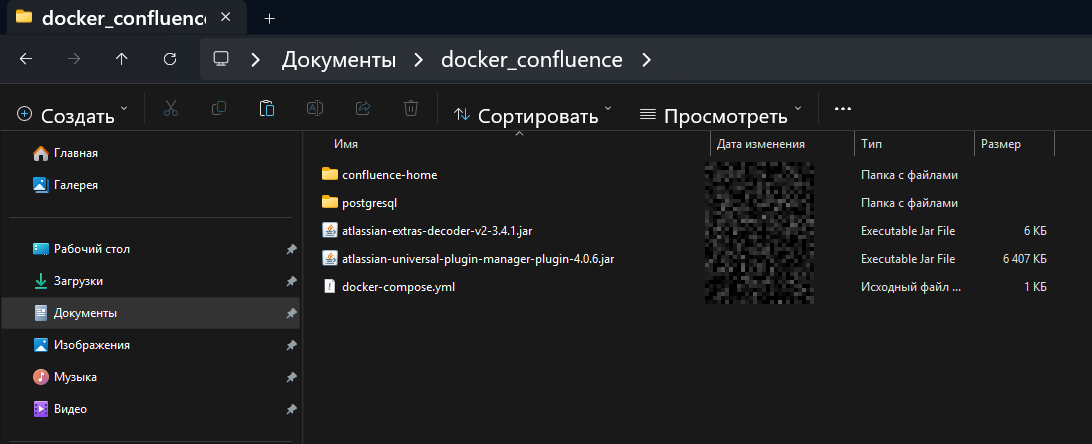Click the jar icon of atlassian-extras-decoder
The image size is (1092, 444).
coord(329,230)
